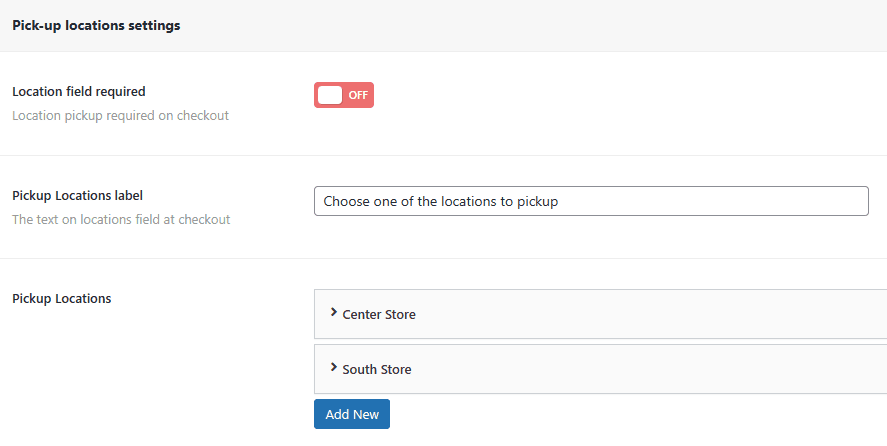The height and width of the screenshot is (446, 887).
Task: Open the Center Store location row
Action: click(600, 314)
